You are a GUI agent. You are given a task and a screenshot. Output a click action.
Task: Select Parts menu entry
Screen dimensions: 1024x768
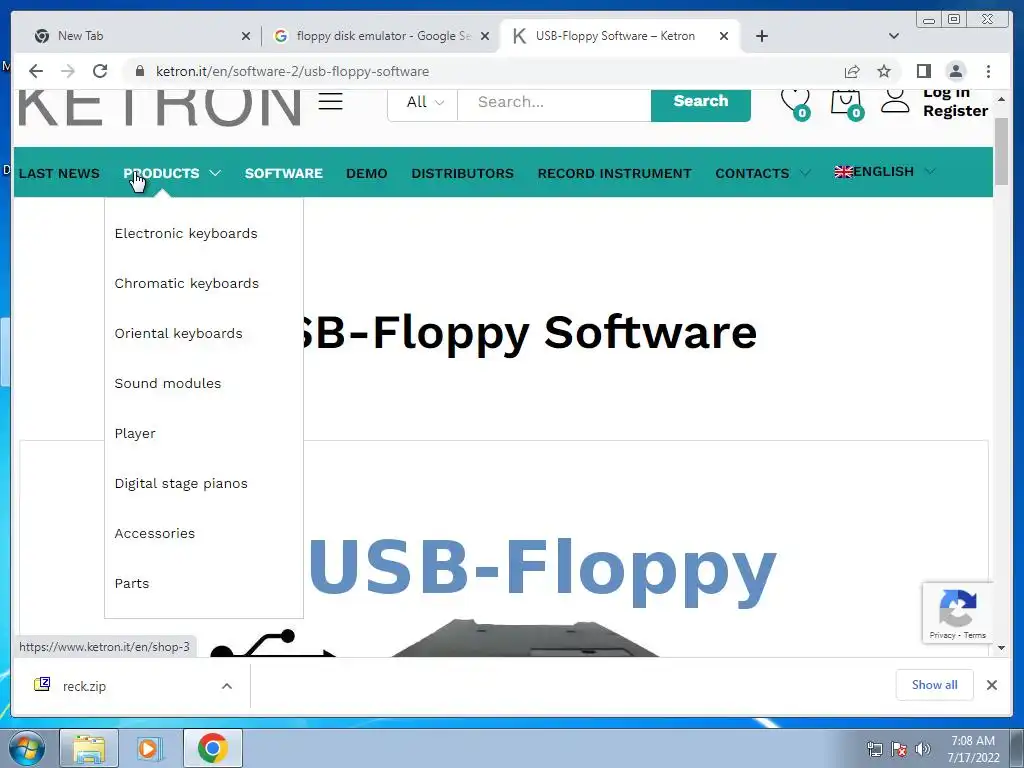(132, 583)
